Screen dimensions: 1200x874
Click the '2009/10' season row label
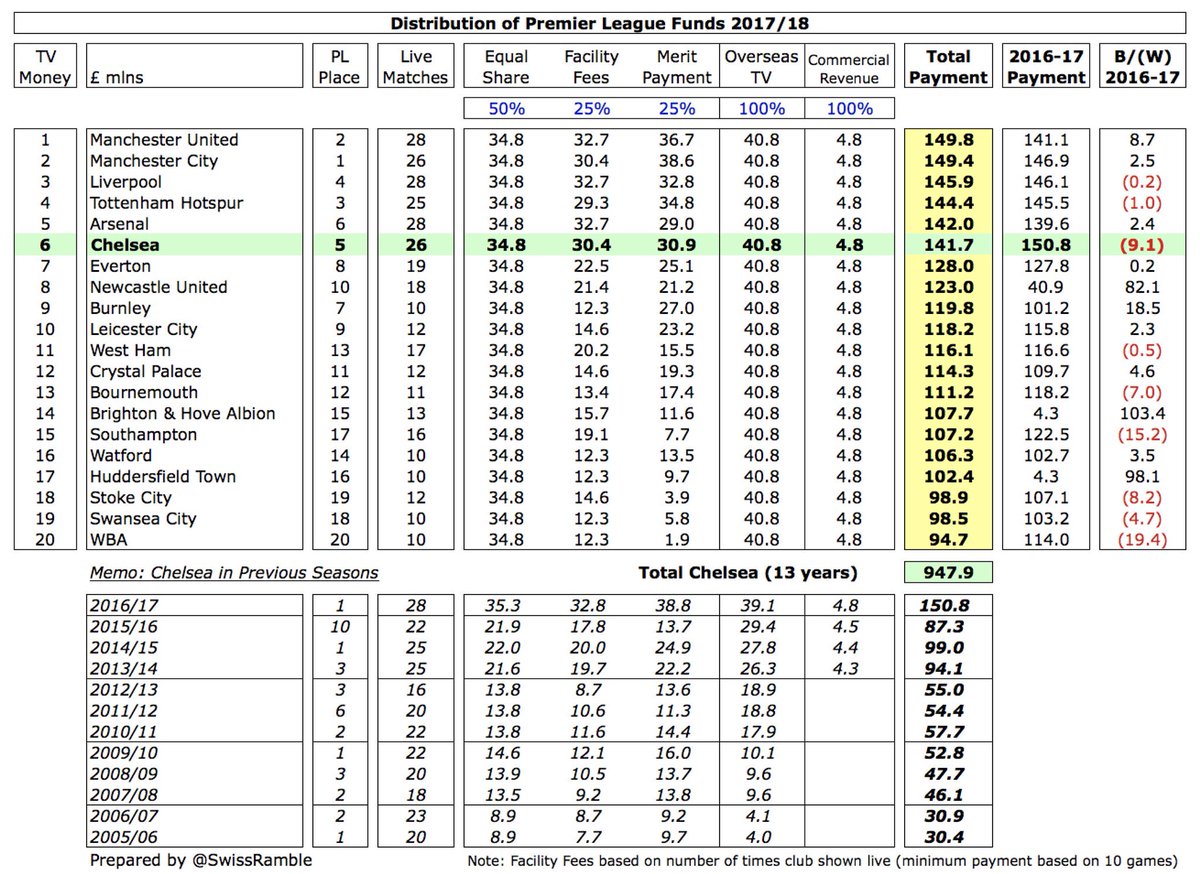point(124,754)
